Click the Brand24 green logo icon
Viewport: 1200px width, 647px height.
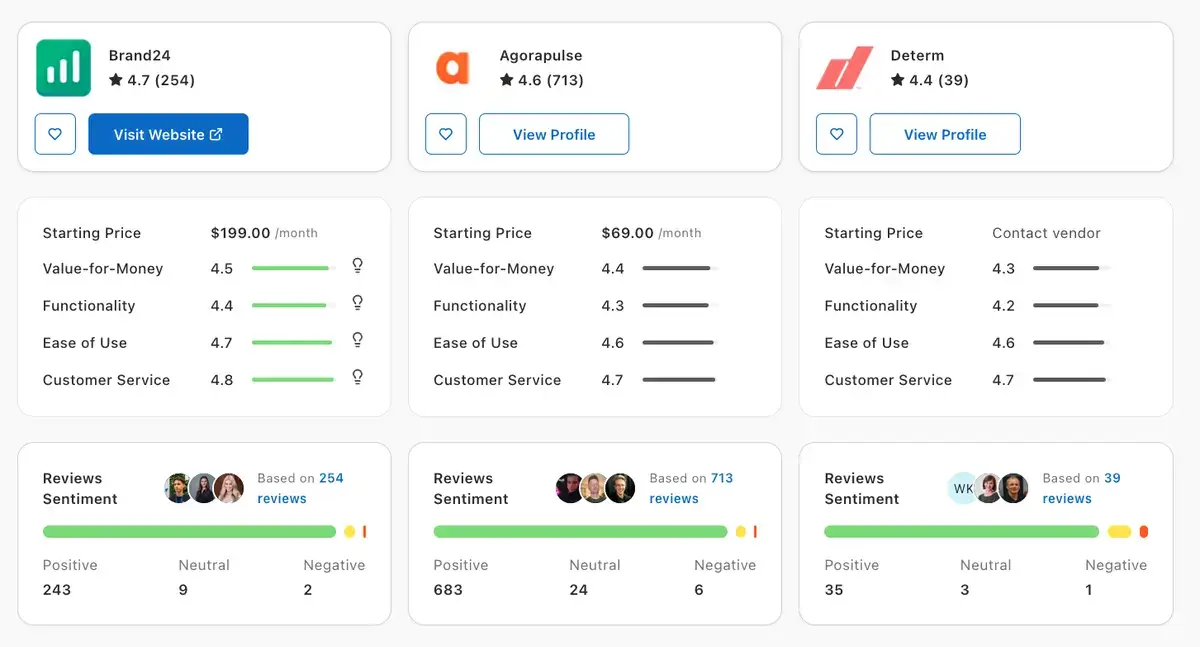[x=63, y=68]
